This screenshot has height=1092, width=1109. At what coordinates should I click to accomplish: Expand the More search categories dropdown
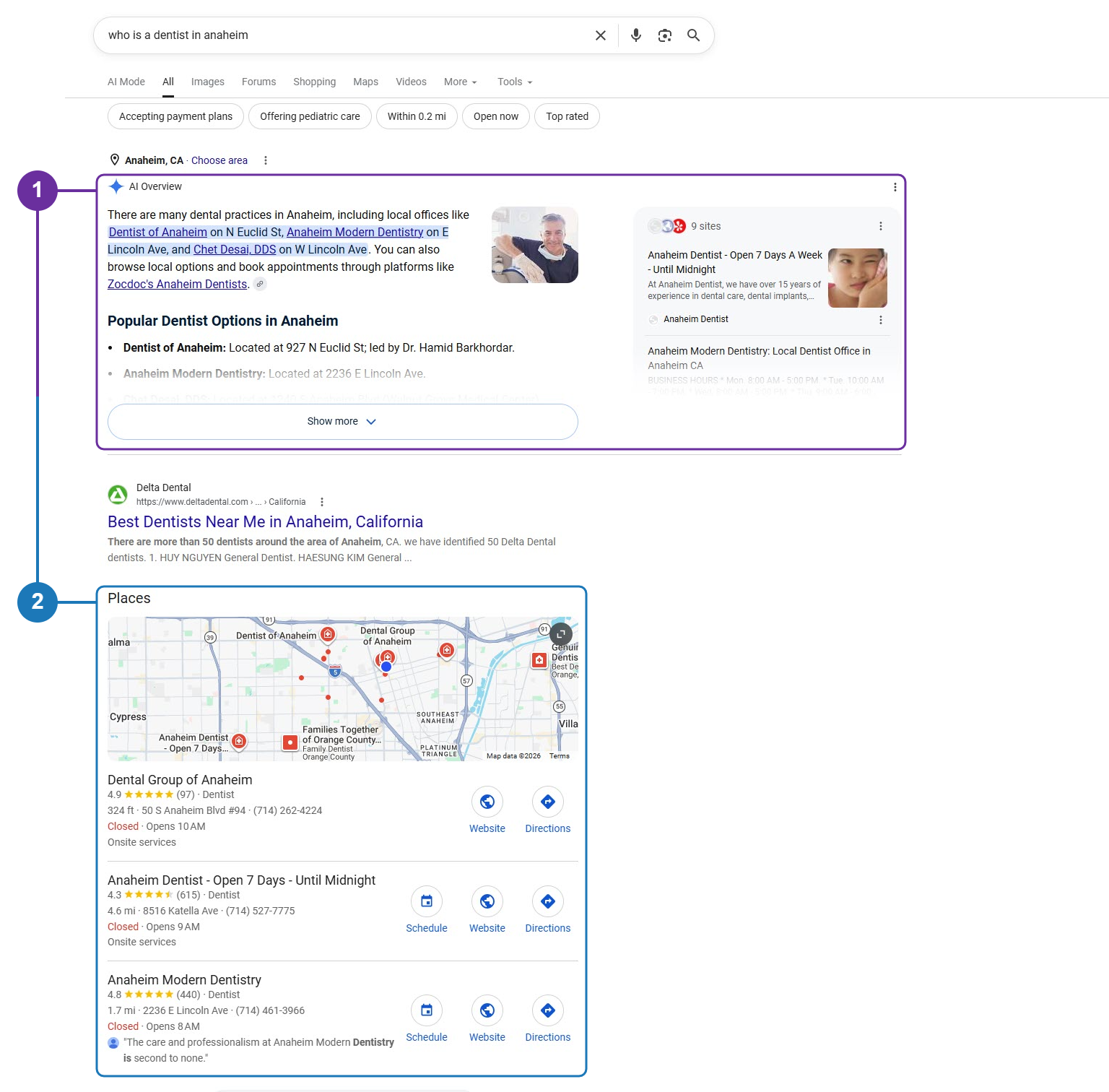pyautogui.click(x=460, y=82)
